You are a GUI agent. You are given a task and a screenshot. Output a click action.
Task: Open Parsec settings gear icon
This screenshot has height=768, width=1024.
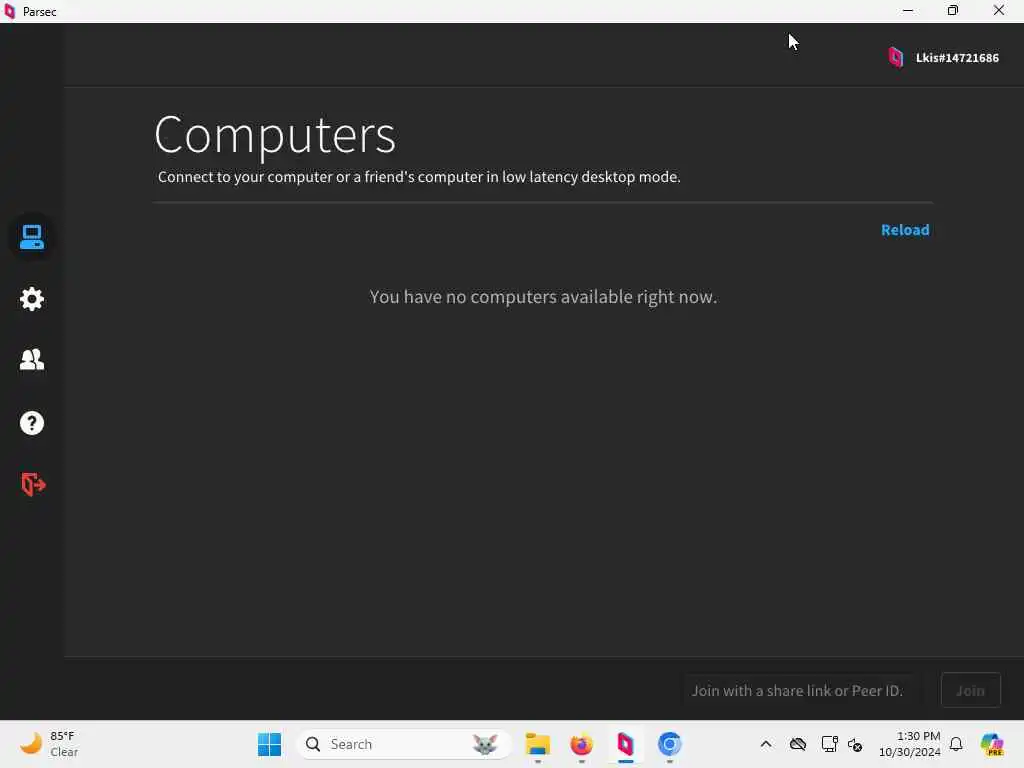pos(31,299)
